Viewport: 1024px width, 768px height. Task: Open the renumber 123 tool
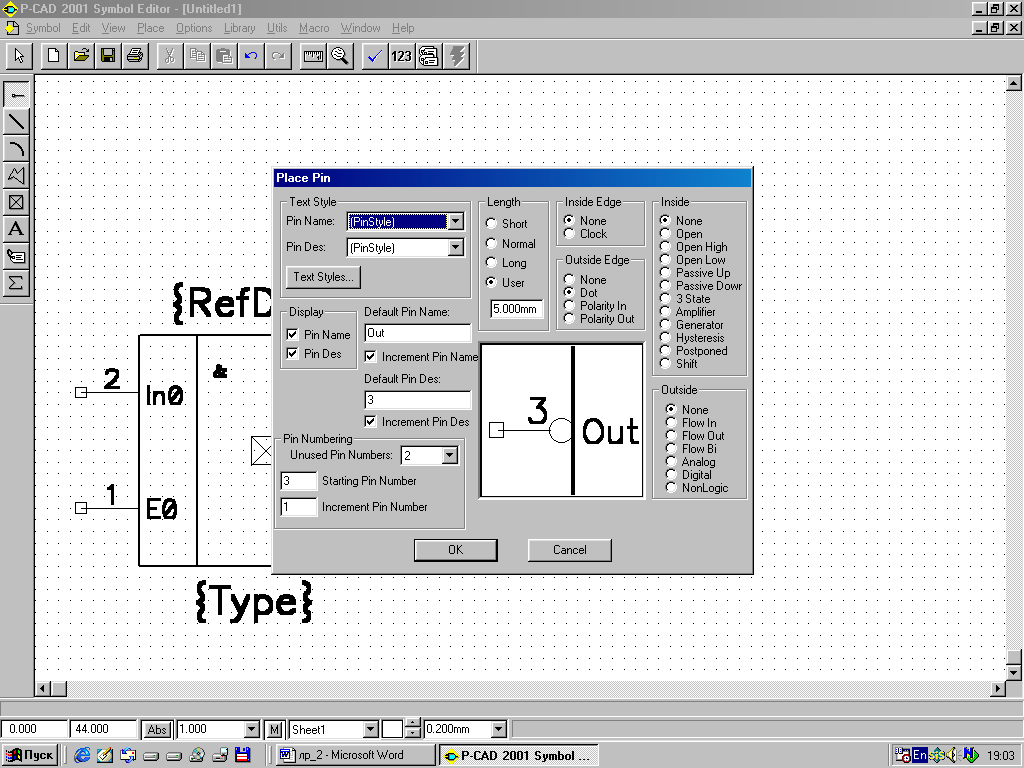[402, 56]
